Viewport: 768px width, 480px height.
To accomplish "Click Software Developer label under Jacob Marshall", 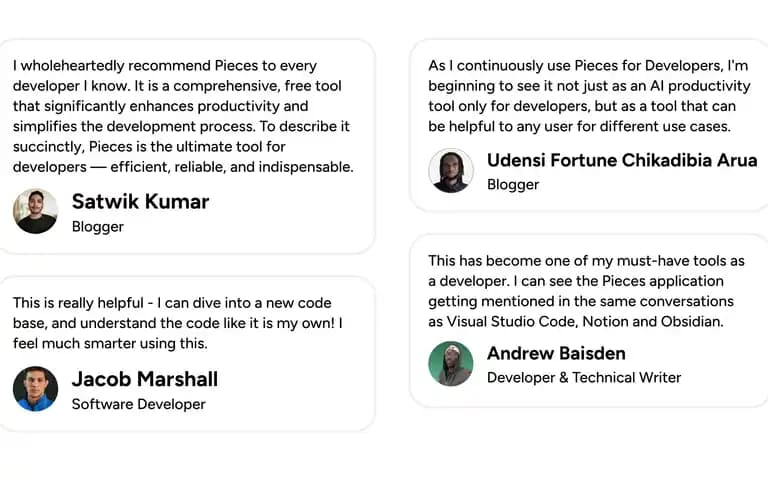I will click(x=139, y=404).
